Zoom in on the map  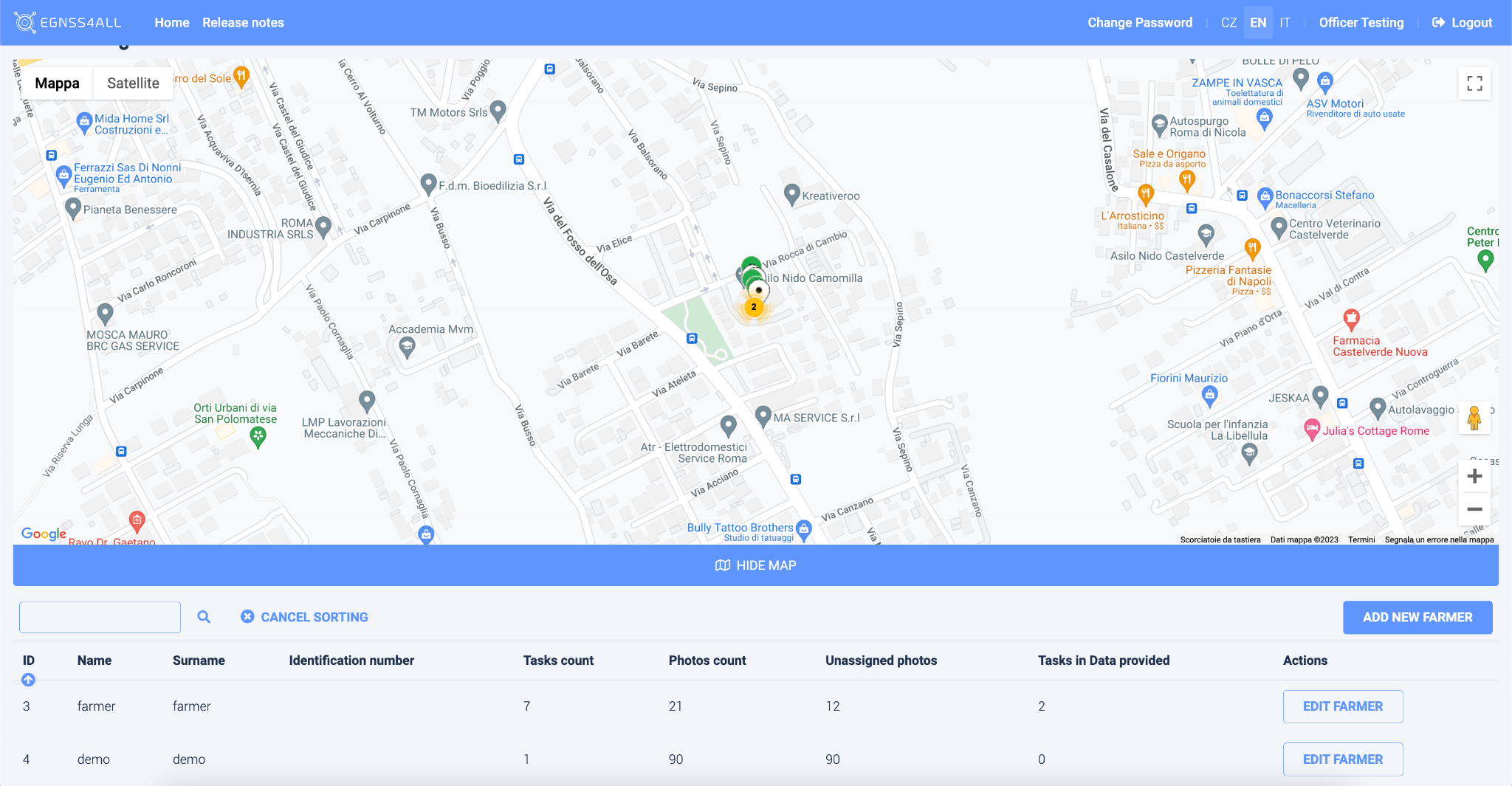point(1474,476)
